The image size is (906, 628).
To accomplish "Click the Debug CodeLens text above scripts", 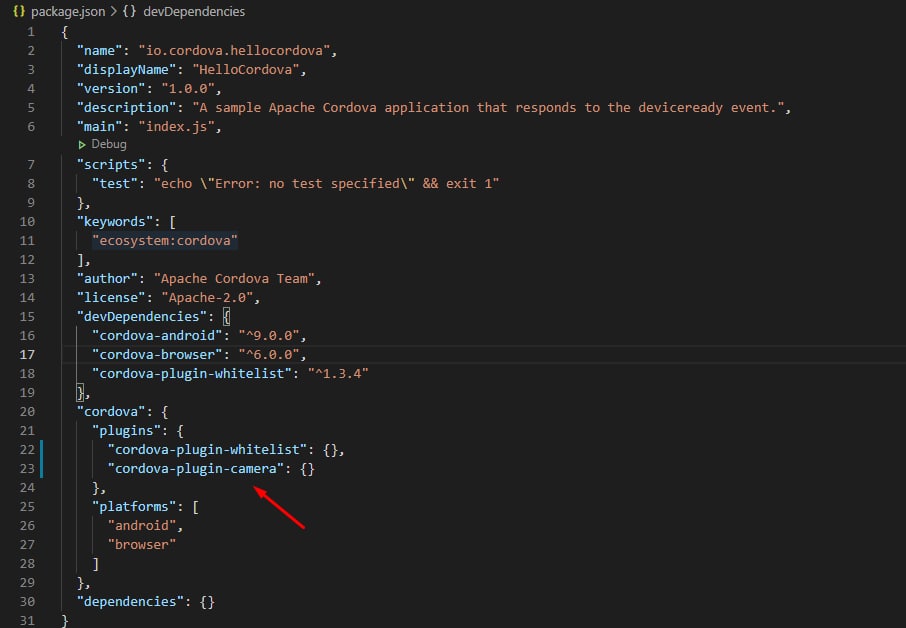I will pos(109,144).
